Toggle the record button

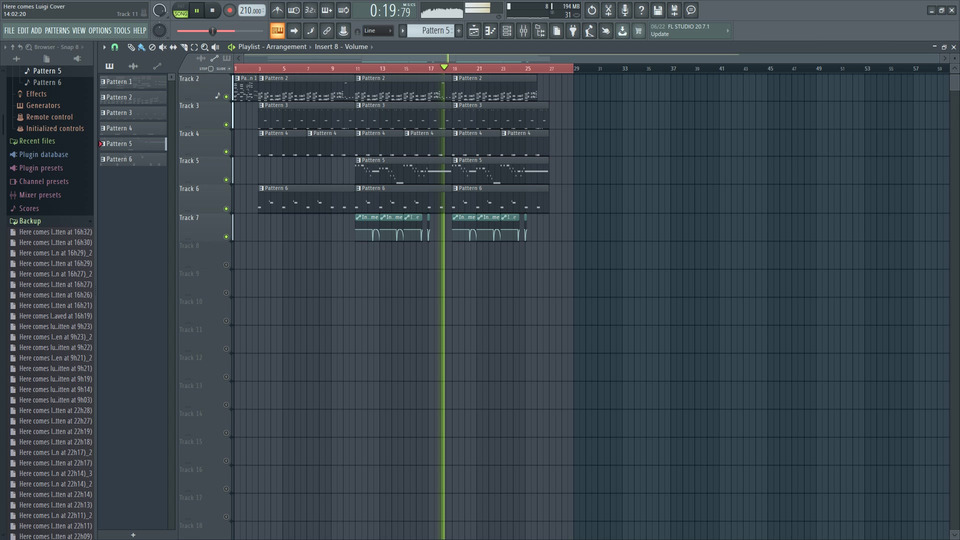click(x=230, y=10)
